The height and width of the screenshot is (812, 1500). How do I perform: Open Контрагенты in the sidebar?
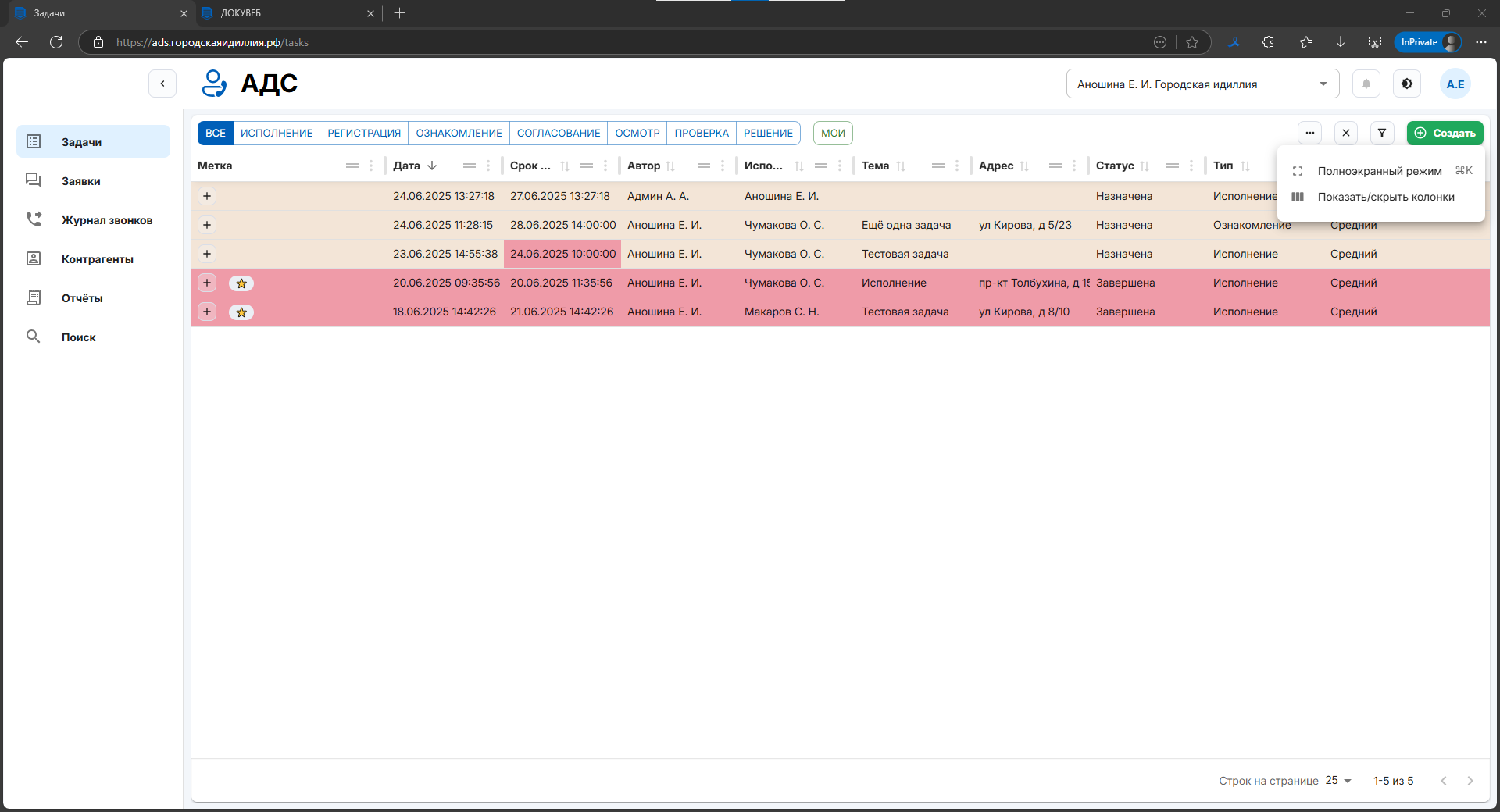click(x=97, y=259)
